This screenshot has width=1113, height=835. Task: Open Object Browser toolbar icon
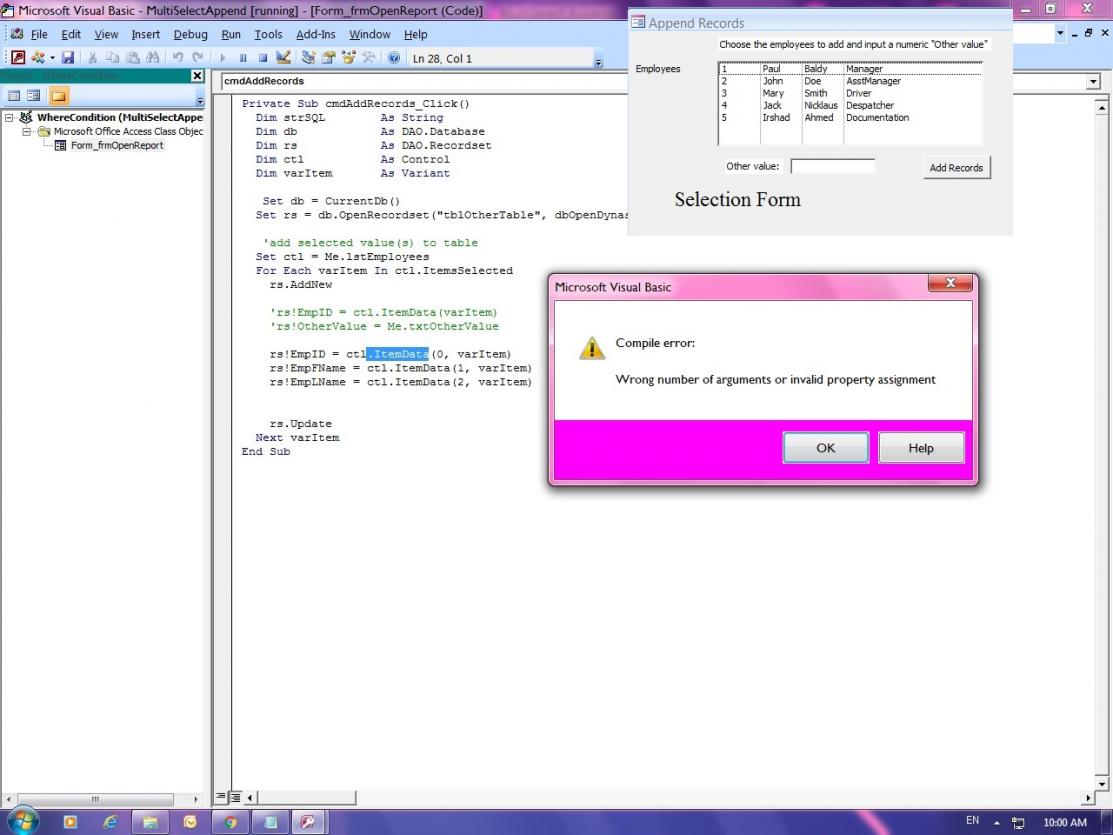(x=348, y=58)
